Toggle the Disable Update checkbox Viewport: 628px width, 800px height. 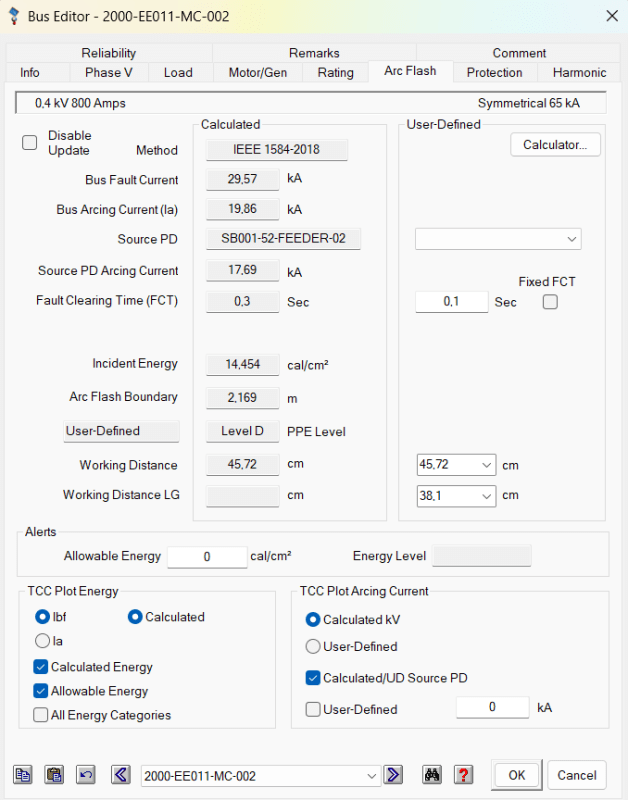pyautogui.click(x=30, y=142)
